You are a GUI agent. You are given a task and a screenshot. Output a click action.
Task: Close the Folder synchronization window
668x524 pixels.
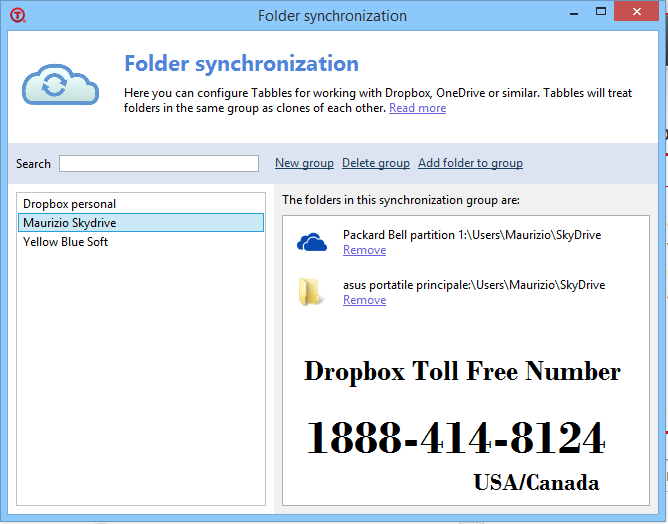[x=636, y=12]
